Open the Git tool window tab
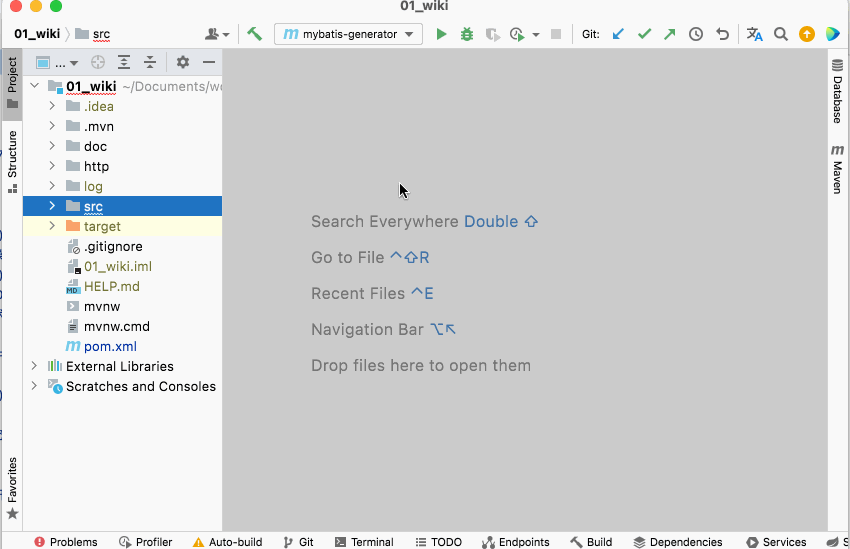Image resolution: width=850 pixels, height=549 pixels. [298, 542]
